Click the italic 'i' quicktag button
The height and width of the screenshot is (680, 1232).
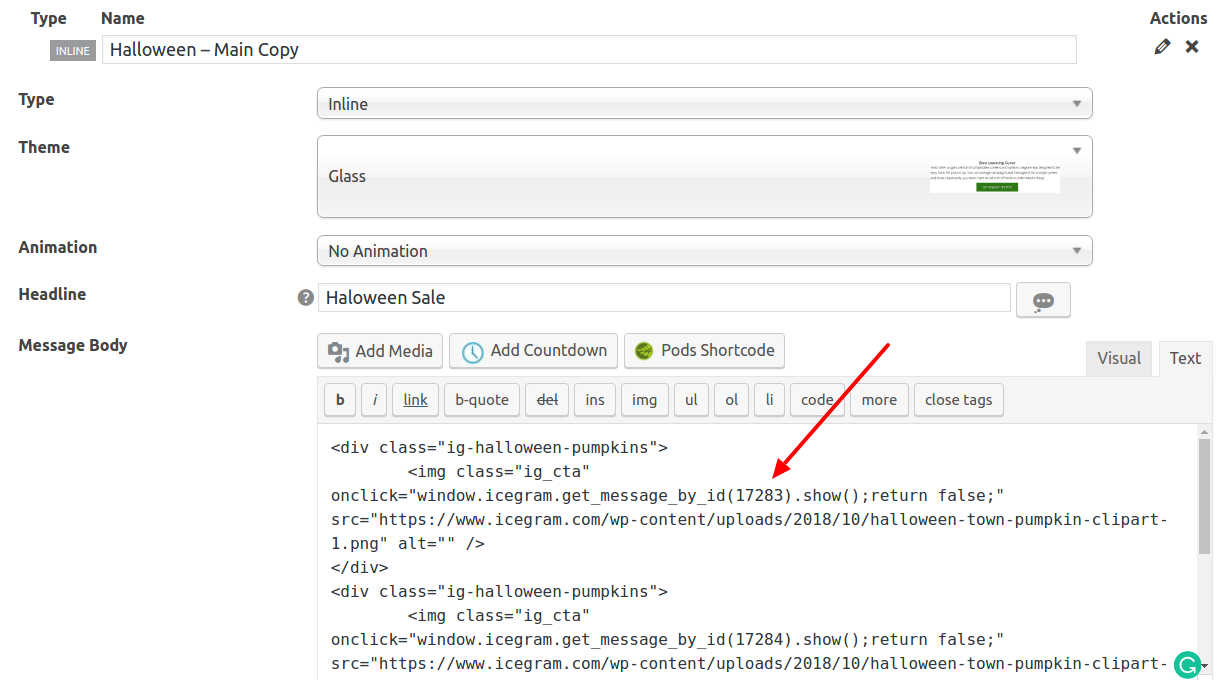(374, 400)
